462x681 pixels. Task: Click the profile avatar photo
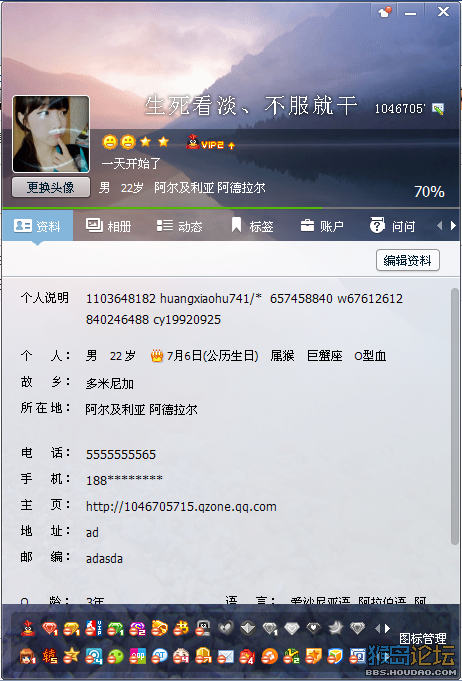[x=51, y=134]
